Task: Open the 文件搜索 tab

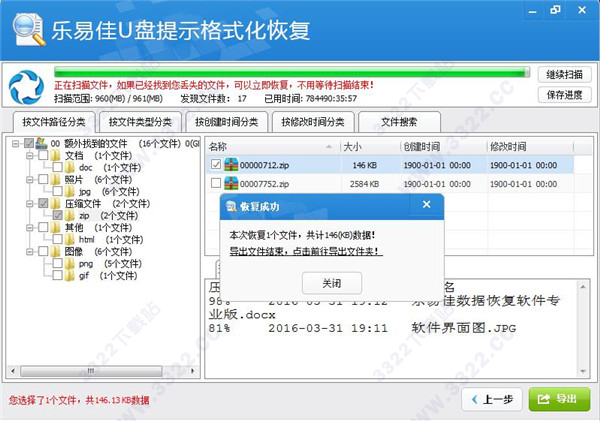Action: click(x=399, y=122)
